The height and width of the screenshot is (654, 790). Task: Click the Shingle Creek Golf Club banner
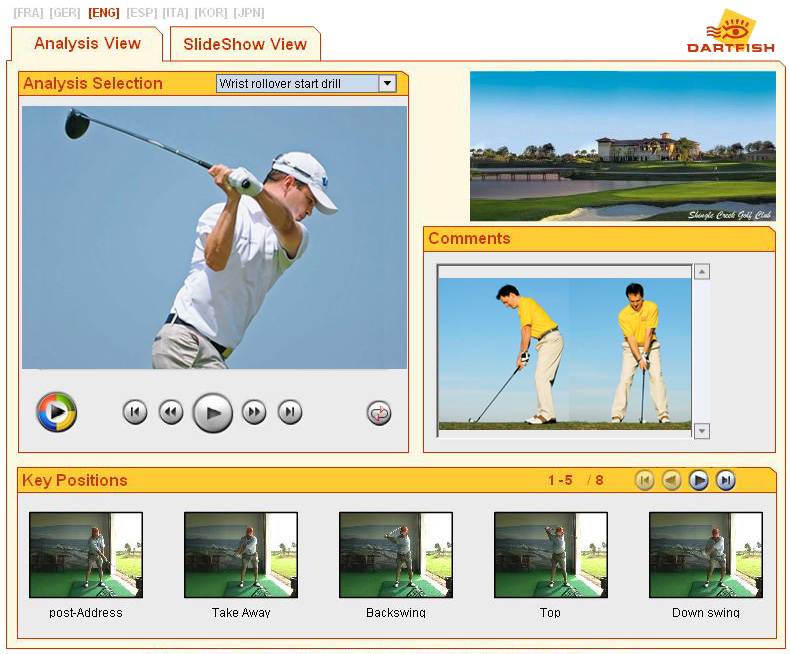click(623, 146)
